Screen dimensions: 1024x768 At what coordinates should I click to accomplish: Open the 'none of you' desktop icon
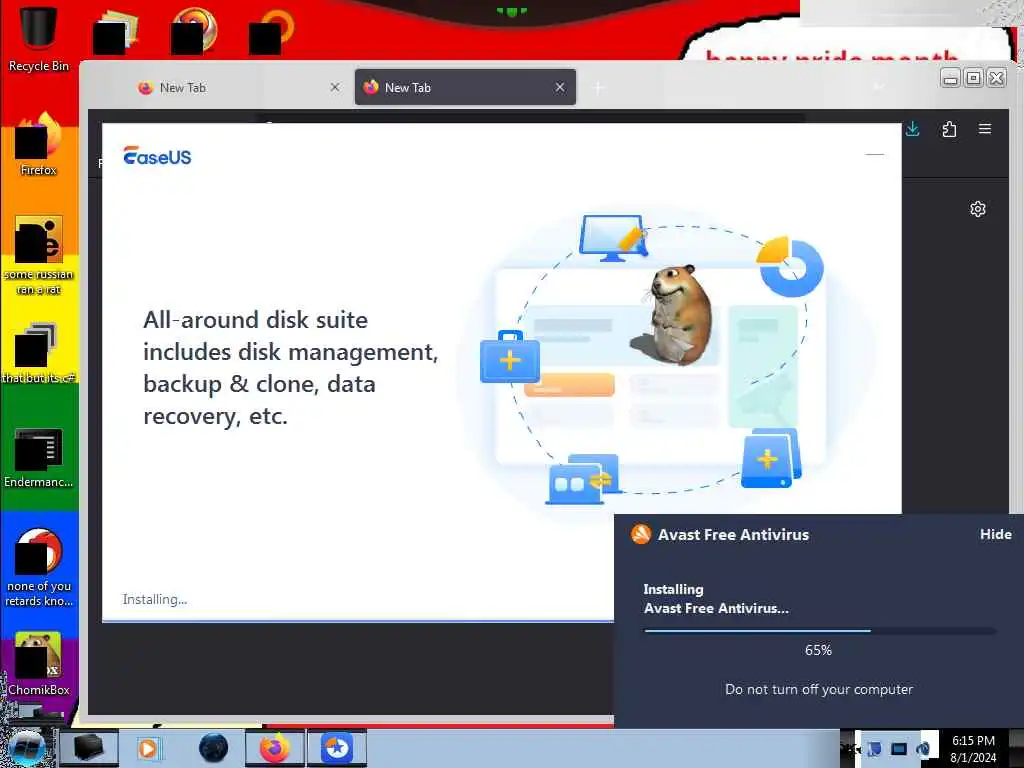[38, 567]
